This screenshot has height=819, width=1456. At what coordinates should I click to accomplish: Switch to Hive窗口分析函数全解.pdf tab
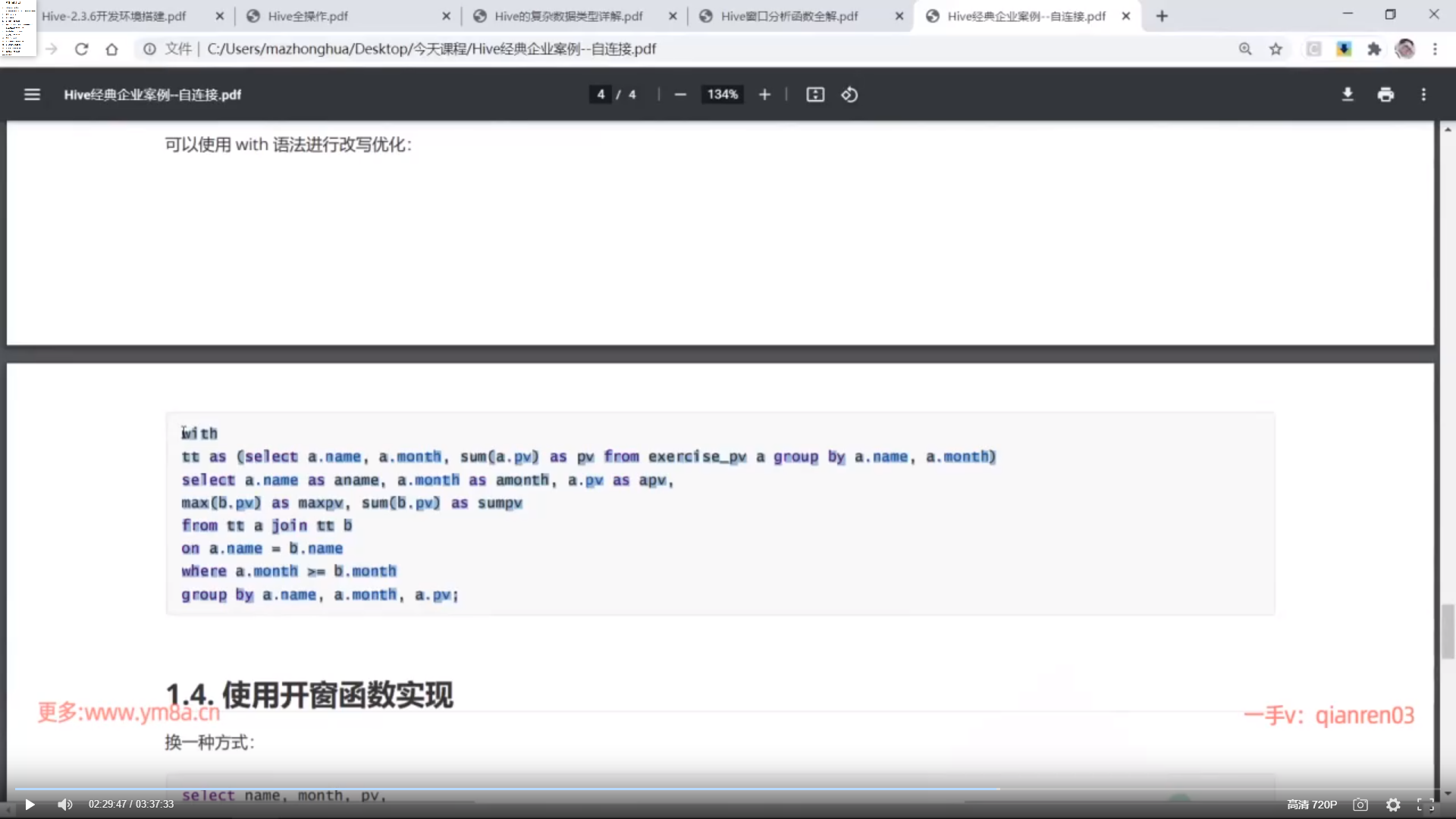click(789, 16)
